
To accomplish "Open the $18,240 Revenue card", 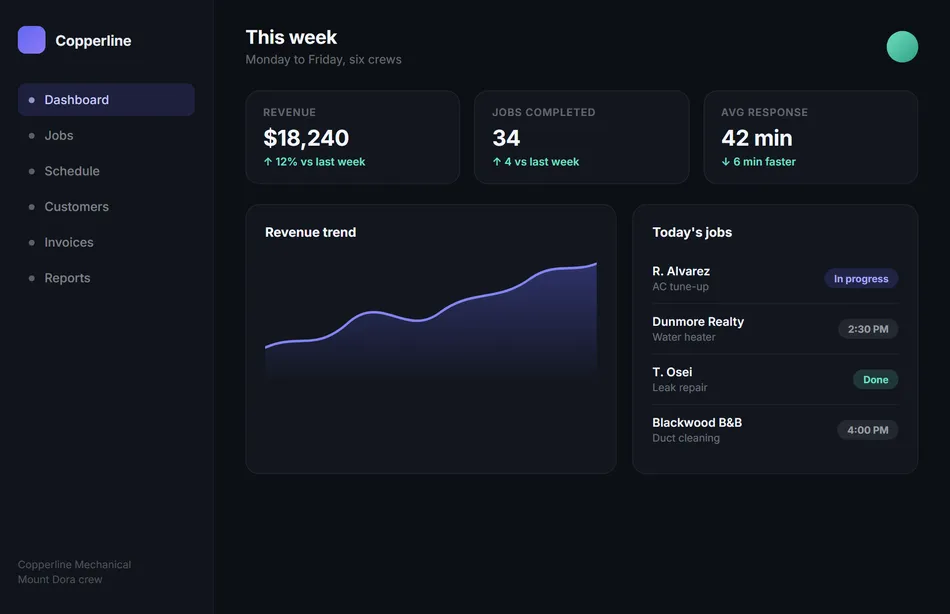I will [x=353, y=137].
